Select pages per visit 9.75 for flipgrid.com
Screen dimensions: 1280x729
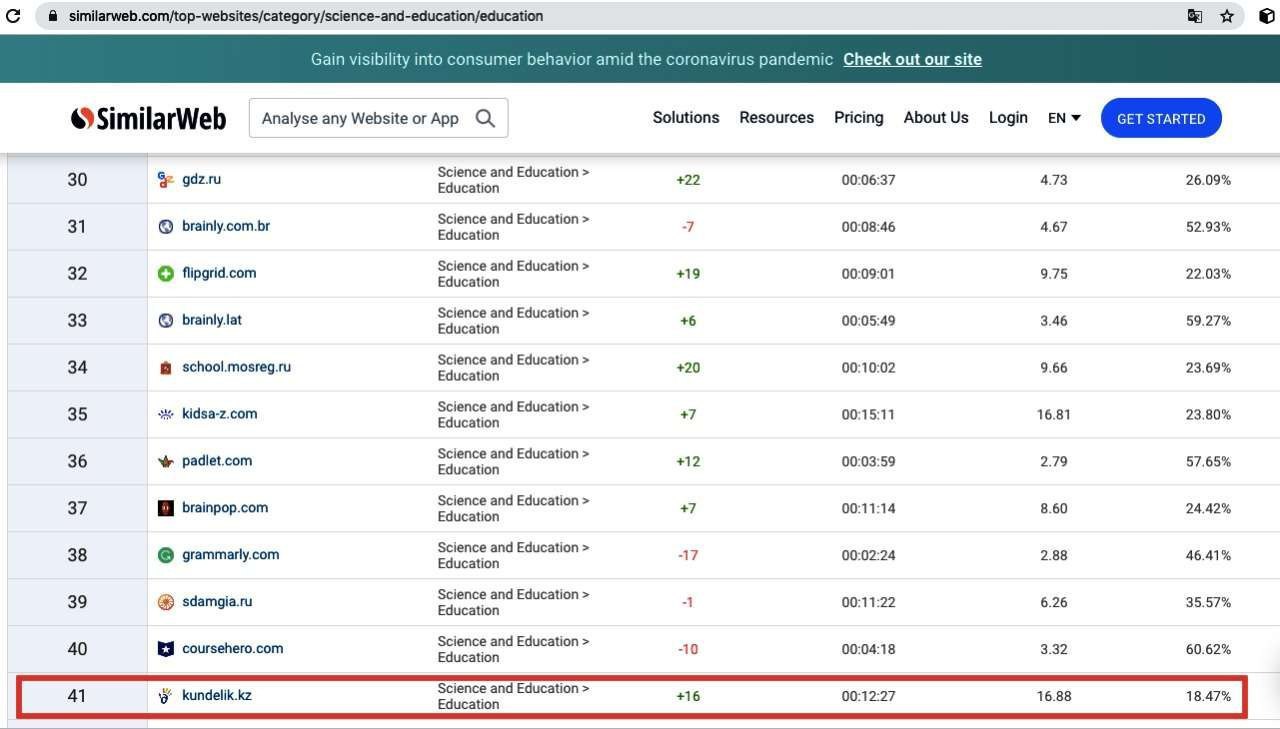pos(1054,274)
